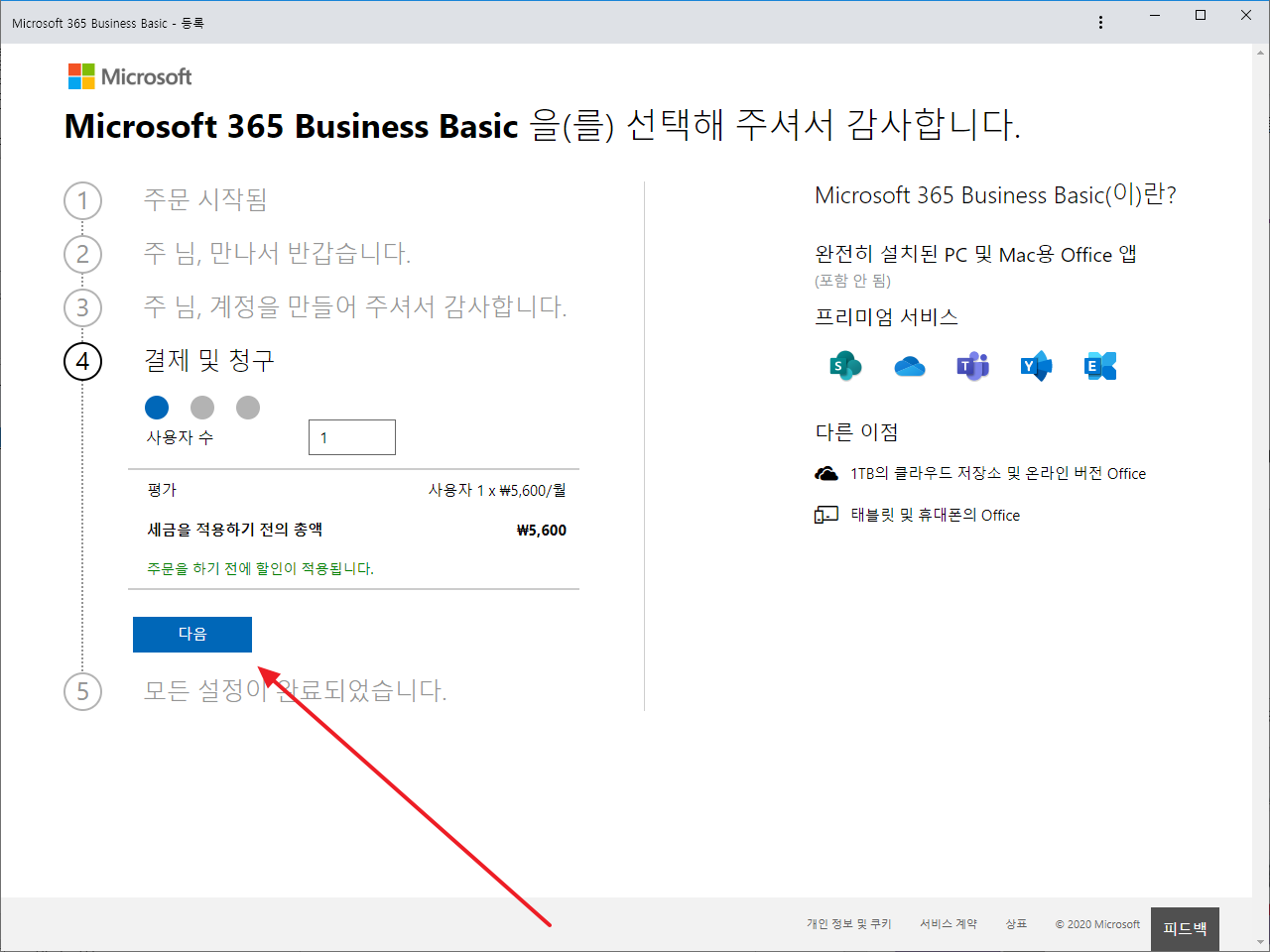Click the scrollbar down arrow
Screen dimensions: 1270x952
click(1261, 941)
